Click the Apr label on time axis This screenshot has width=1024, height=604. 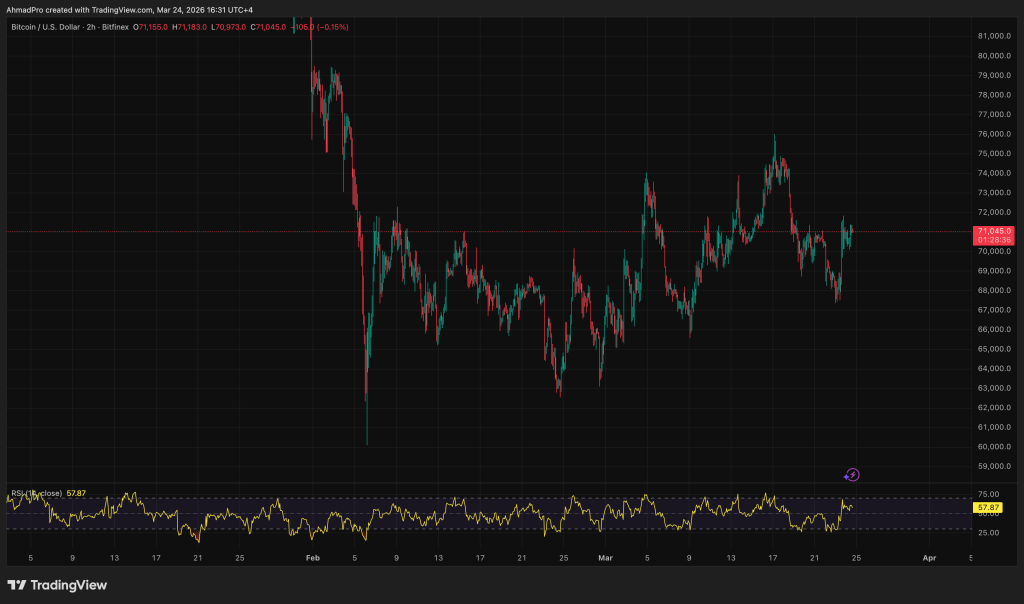(x=929, y=556)
